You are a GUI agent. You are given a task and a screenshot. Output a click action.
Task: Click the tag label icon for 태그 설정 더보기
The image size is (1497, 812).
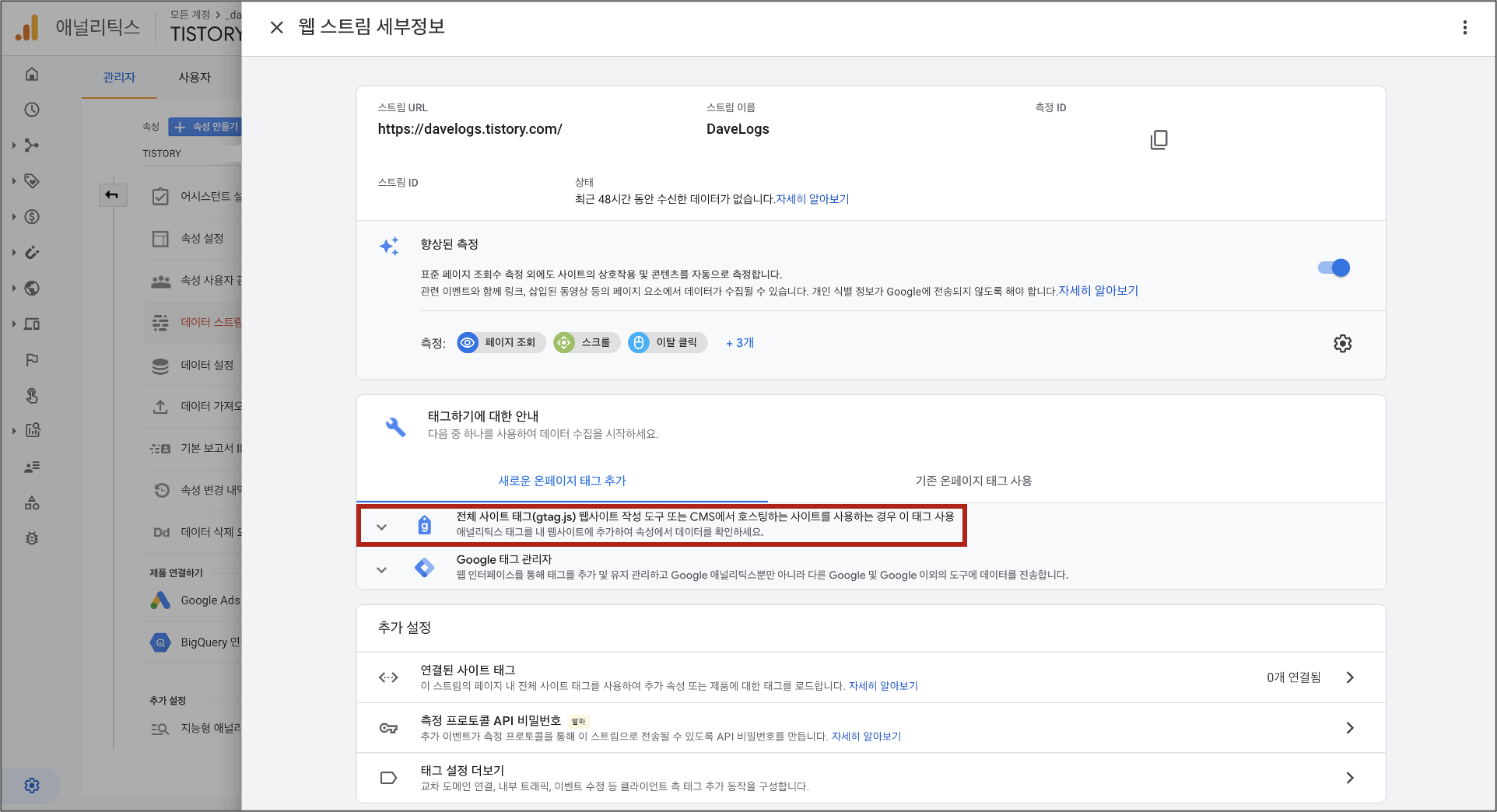(388, 778)
